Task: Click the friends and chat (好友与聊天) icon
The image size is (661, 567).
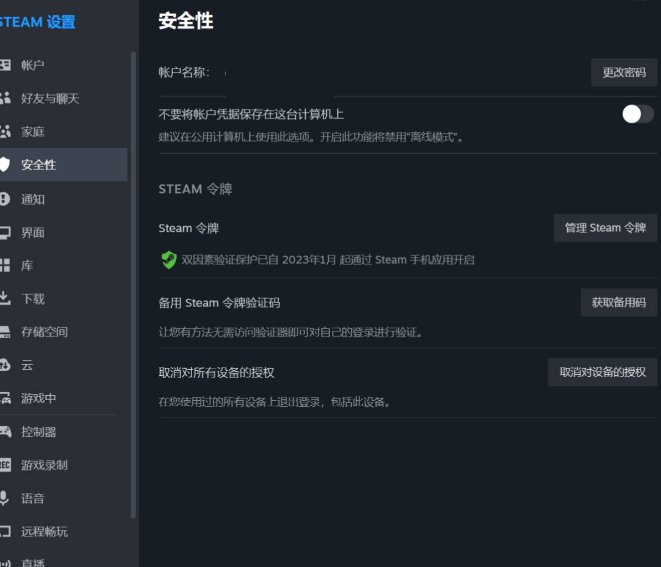Action: (x=5, y=98)
